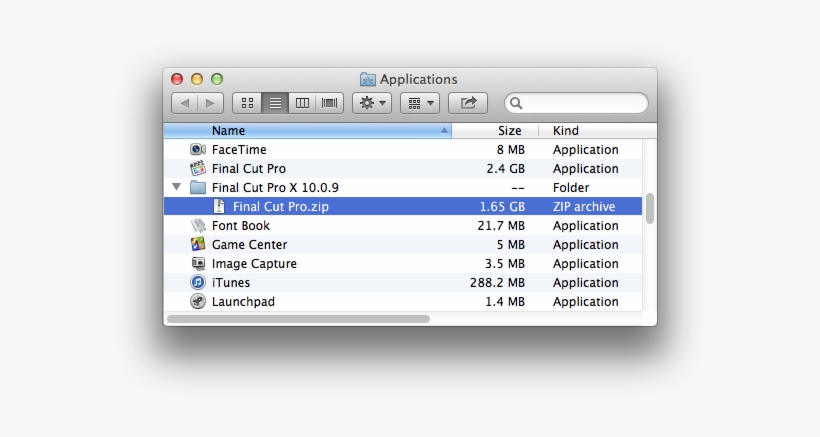Select the Launchpad app icon
This screenshot has height=437, width=820.
(198, 302)
